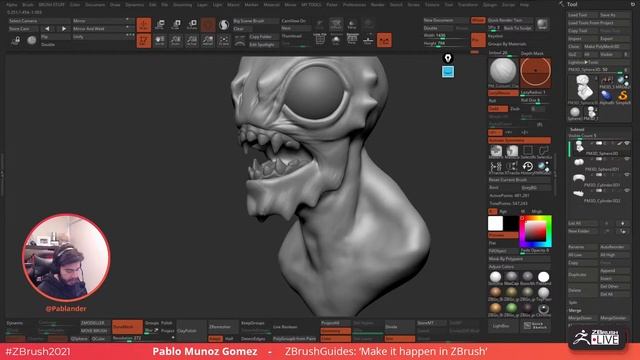Viewport: 640px width, 360px height.
Task: Click the ZRemesher button
Action: (223, 327)
